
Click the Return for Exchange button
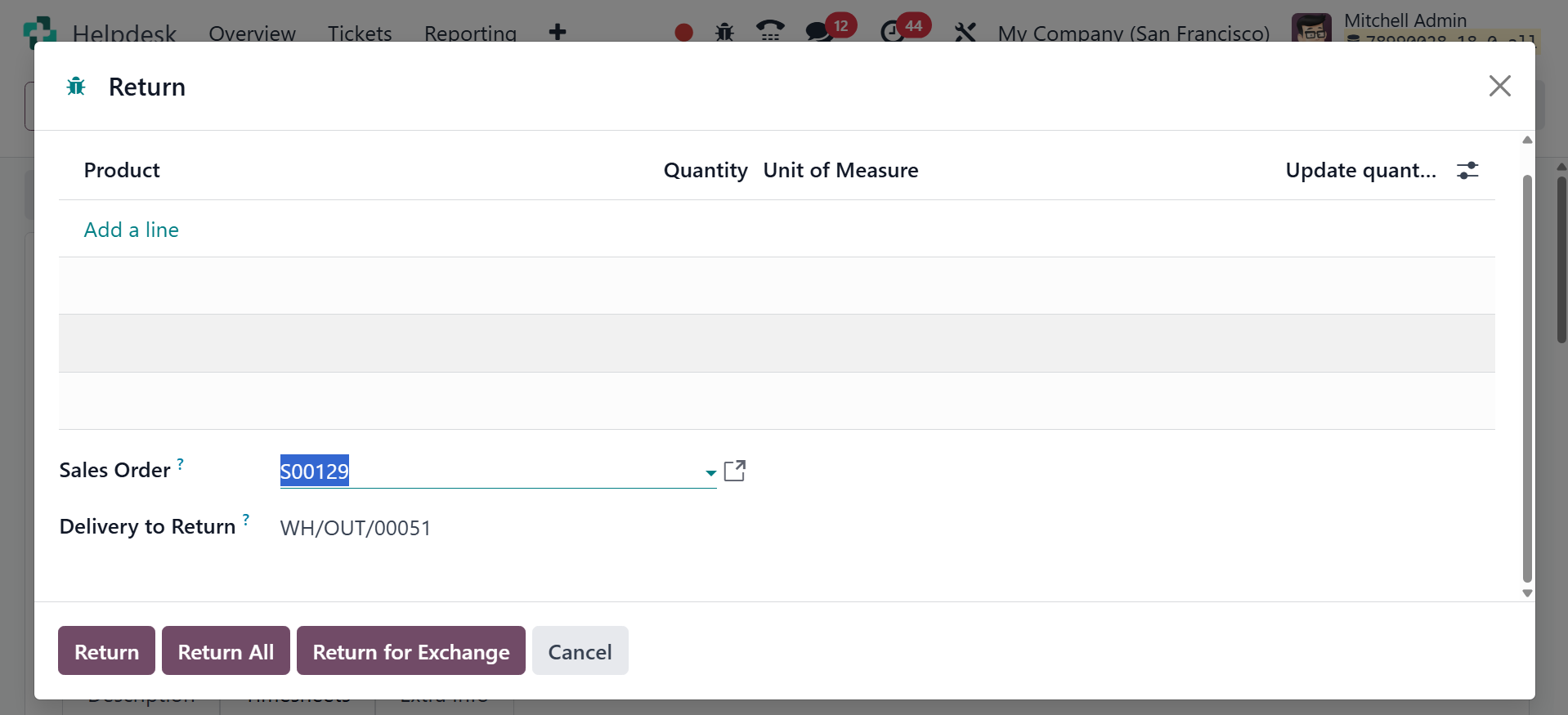[x=410, y=651]
